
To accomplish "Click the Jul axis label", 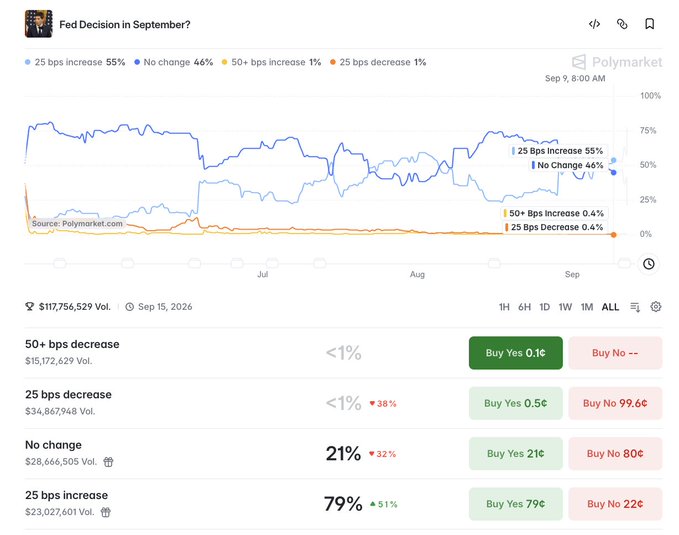I will pyautogui.click(x=262, y=274).
